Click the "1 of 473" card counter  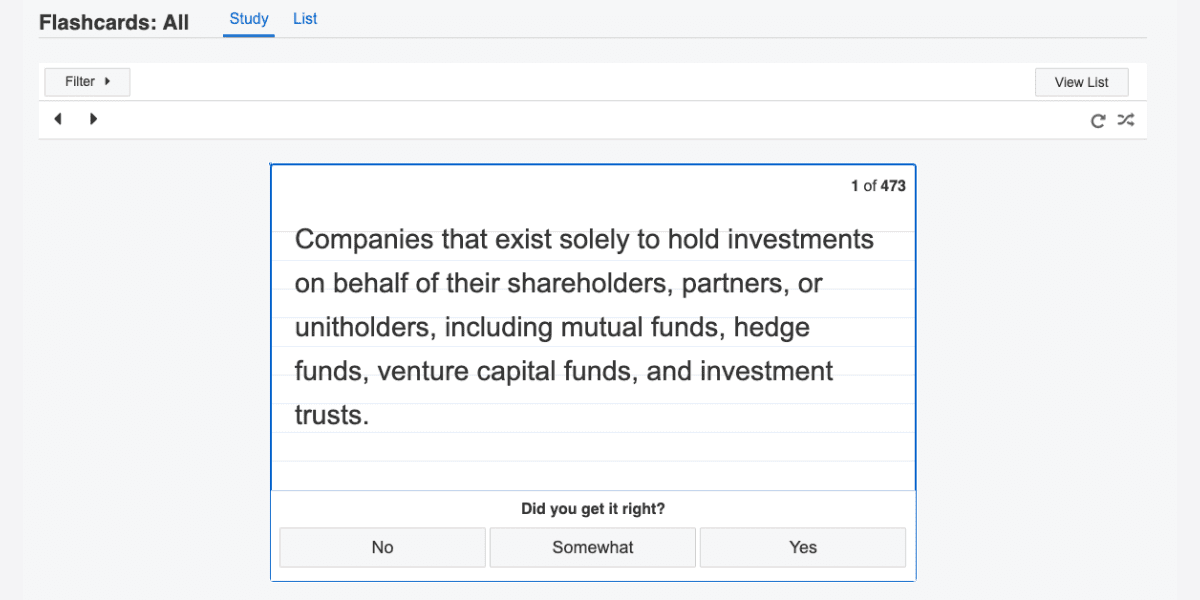(878, 186)
